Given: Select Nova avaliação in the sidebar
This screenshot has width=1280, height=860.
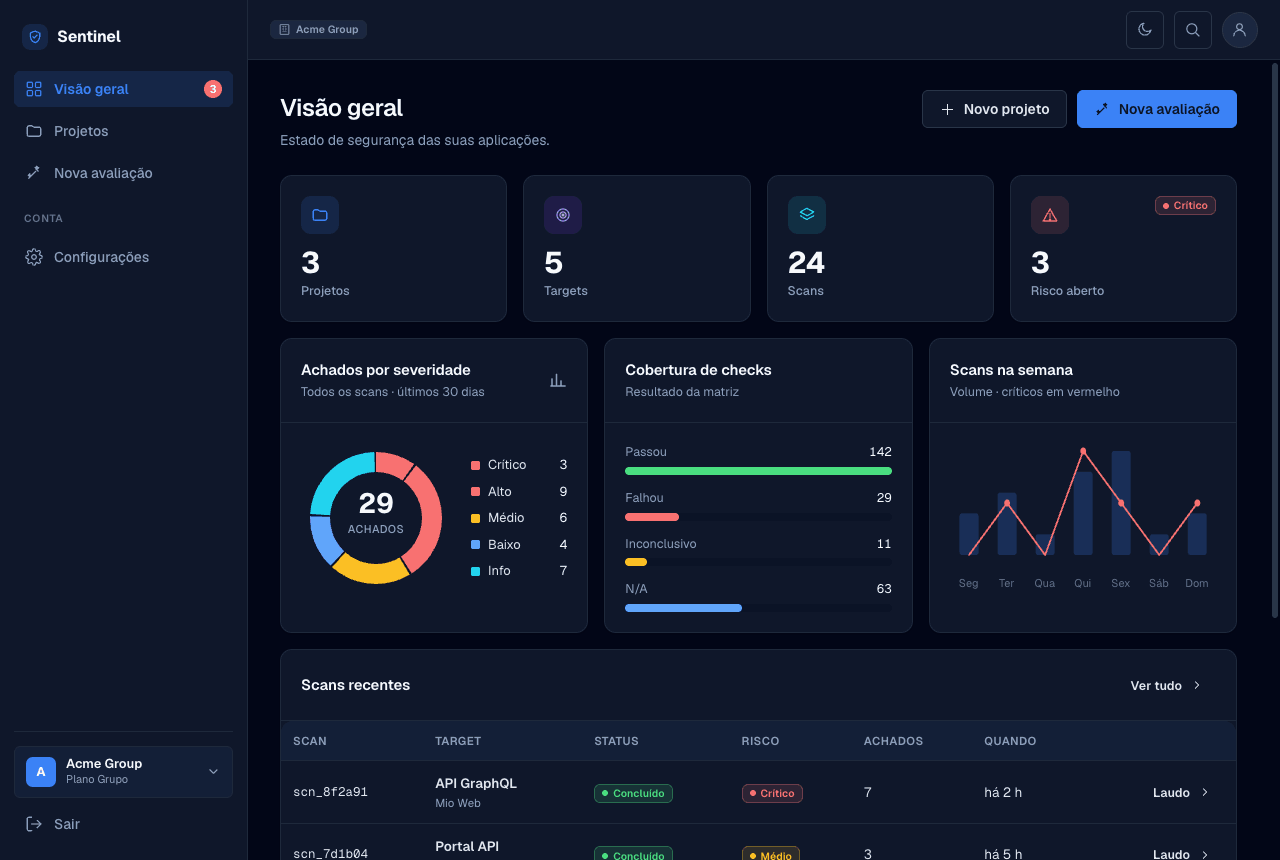Looking at the screenshot, I should point(124,173).
